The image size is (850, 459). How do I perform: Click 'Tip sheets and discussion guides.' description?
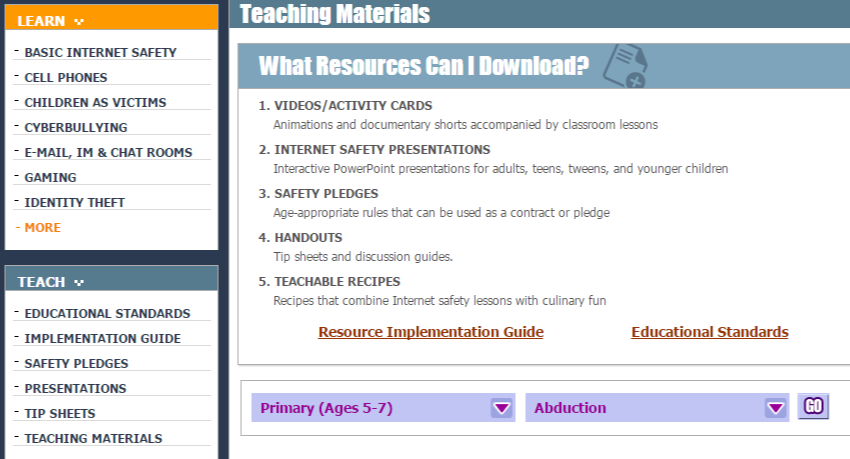coord(363,256)
